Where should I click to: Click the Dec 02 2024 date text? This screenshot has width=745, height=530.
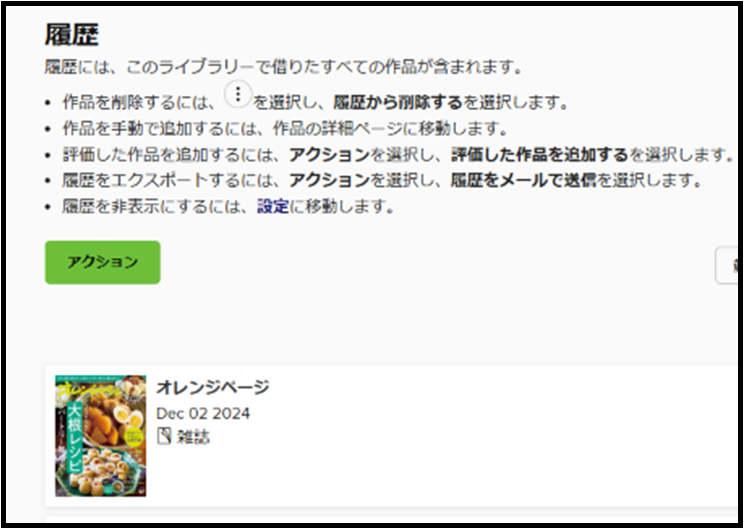(203, 413)
